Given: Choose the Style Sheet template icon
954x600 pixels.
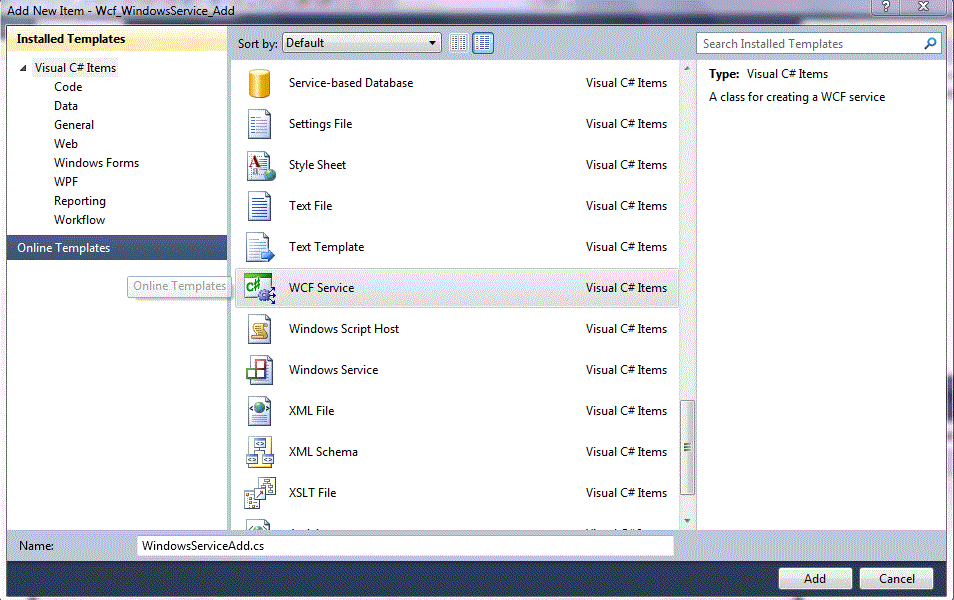Looking at the screenshot, I should tap(259, 164).
